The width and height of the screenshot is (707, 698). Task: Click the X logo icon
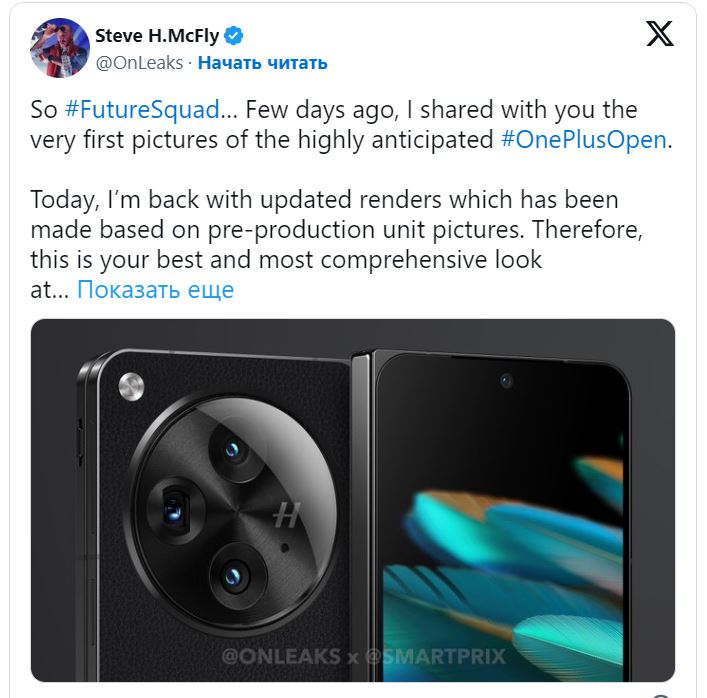[659, 36]
